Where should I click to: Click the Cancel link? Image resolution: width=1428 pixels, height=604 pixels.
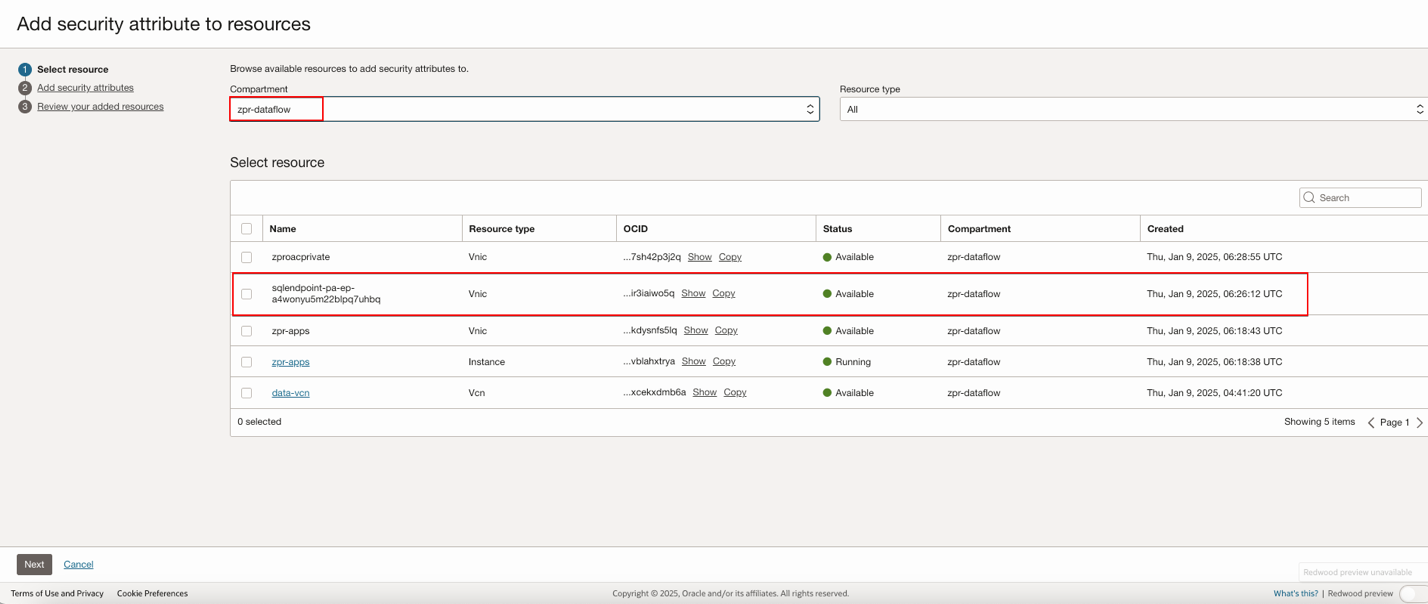78,565
